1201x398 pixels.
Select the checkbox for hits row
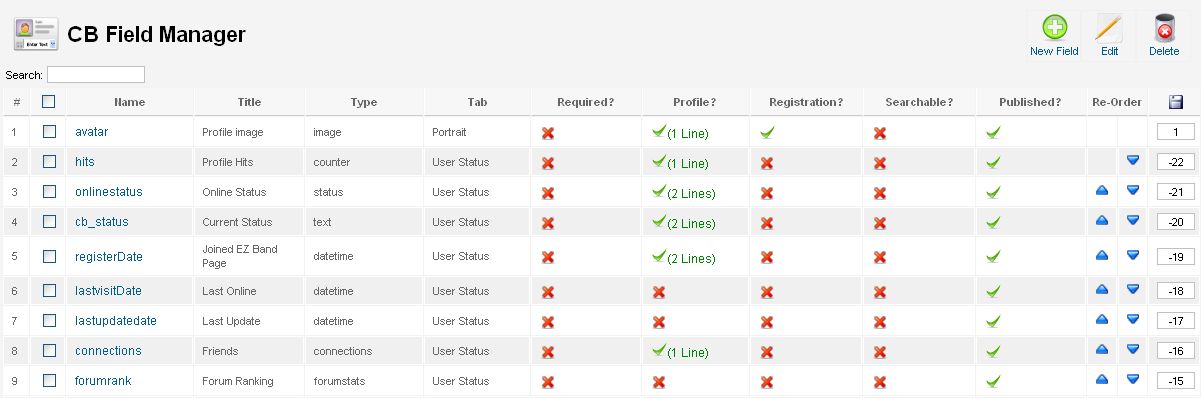(x=49, y=161)
